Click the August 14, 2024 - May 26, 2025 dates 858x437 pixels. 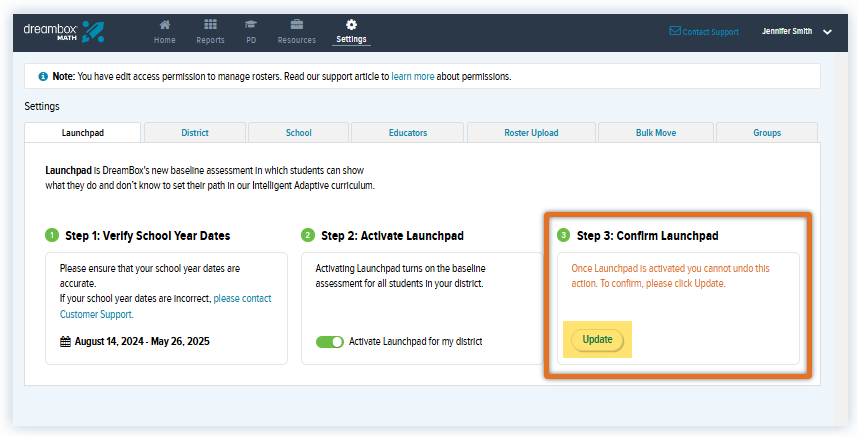point(142,342)
